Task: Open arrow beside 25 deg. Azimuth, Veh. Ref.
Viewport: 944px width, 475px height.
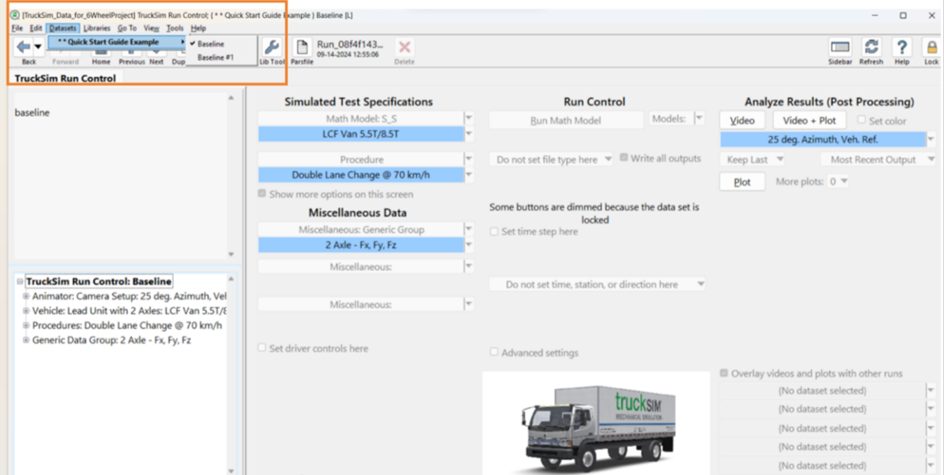Action: 931,140
